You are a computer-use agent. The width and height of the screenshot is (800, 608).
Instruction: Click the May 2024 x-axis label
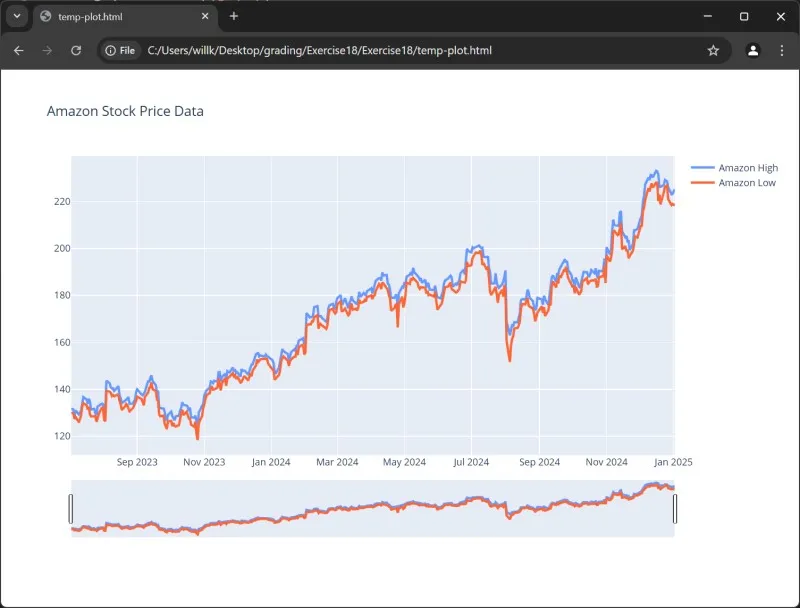(404, 462)
